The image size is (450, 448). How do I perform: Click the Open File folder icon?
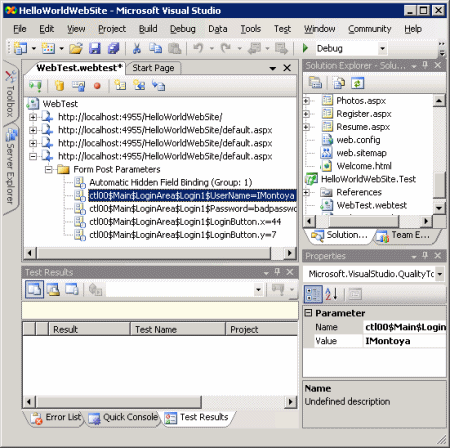pos(76,49)
